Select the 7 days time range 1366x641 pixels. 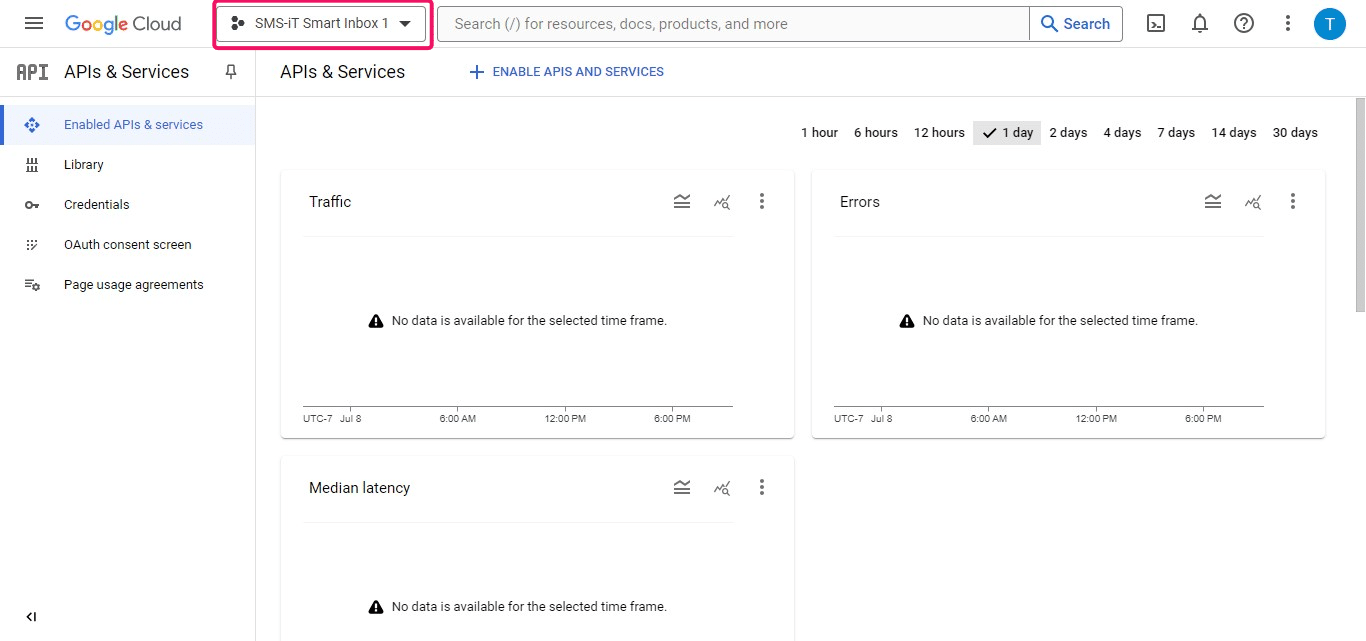[1176, 131]
